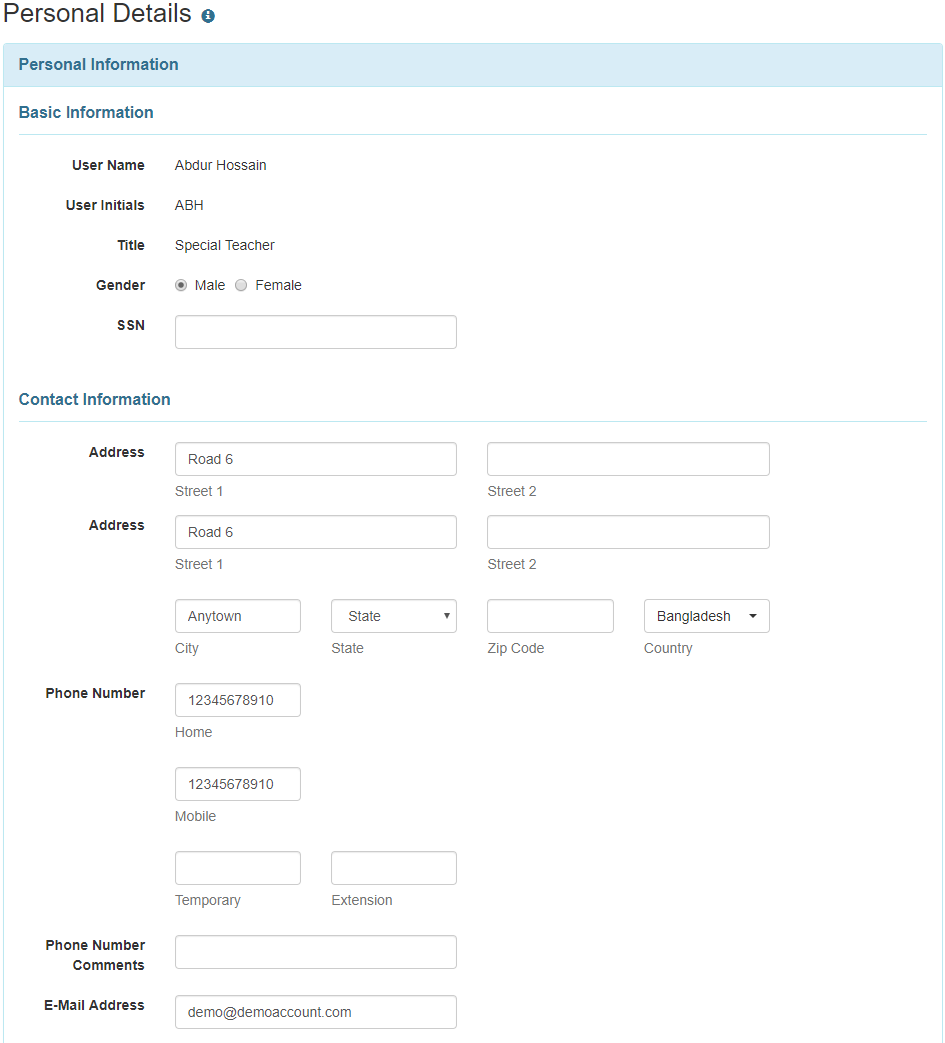Image resolution: width=945 pixels, height=1043 pixels.
Task: Click into the SSN input field
Action: (x=316, y=332)
